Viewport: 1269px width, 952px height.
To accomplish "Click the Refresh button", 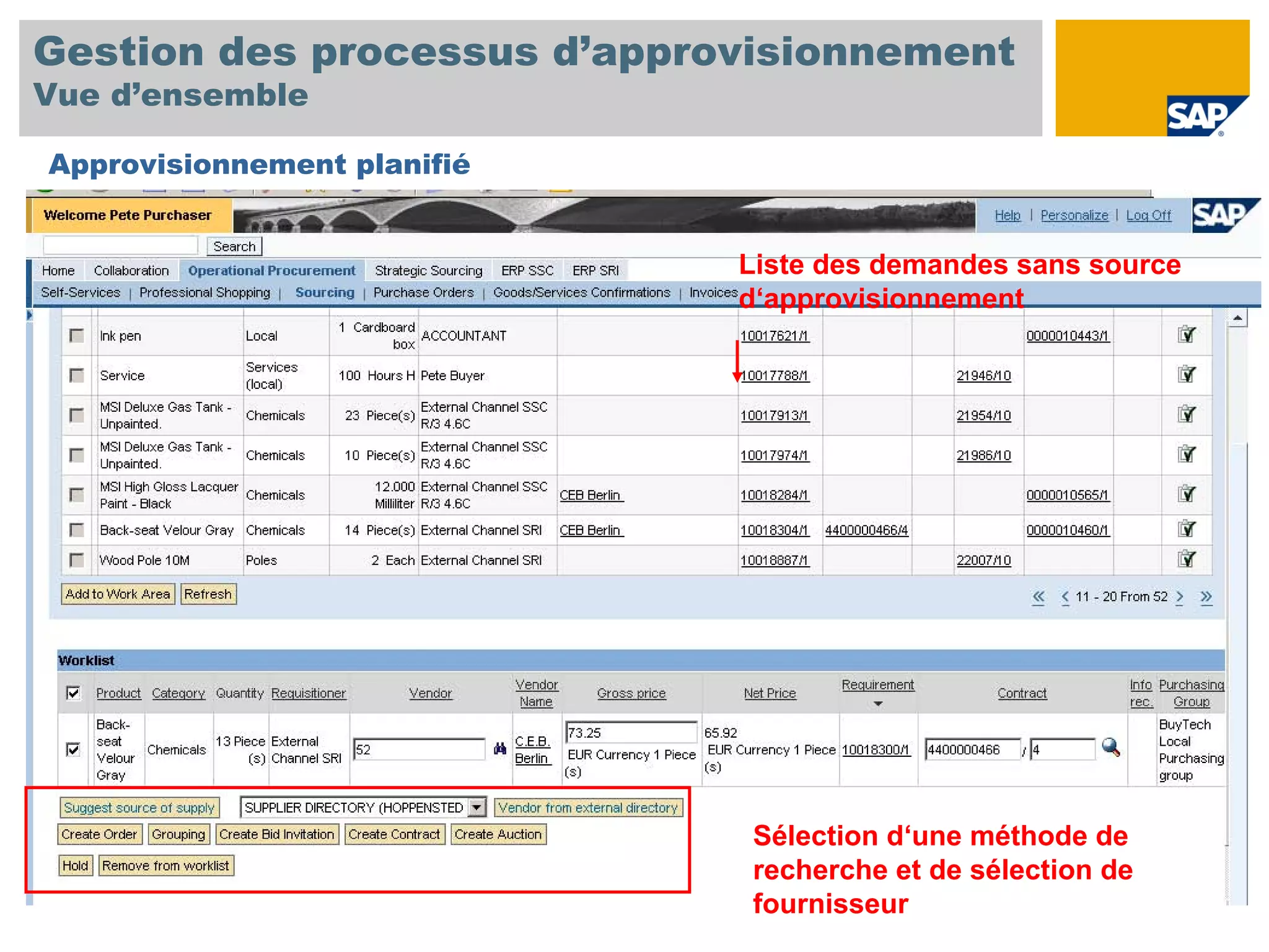I will tap(208, 594).
